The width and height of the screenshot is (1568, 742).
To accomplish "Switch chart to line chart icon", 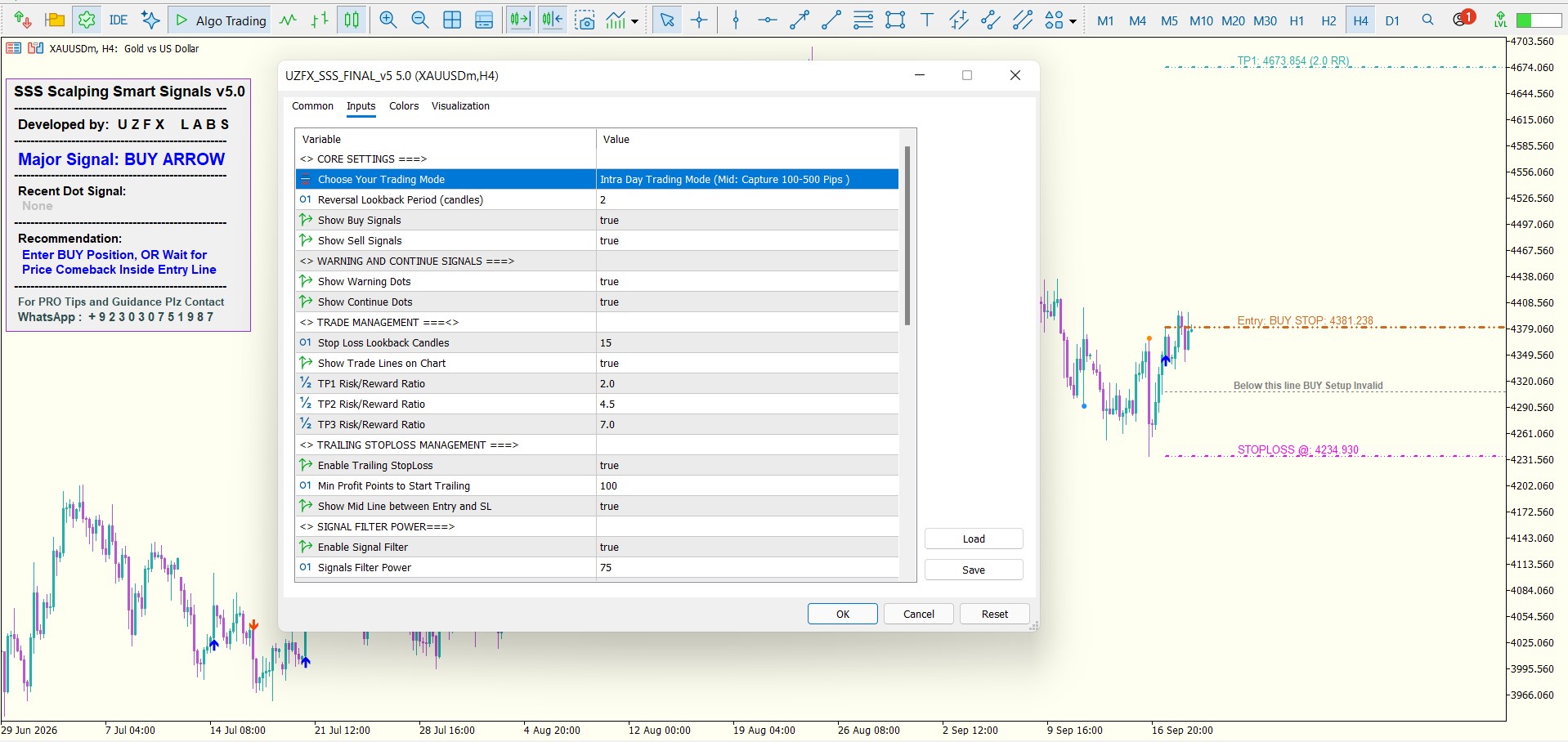I will tap(288, 20).
